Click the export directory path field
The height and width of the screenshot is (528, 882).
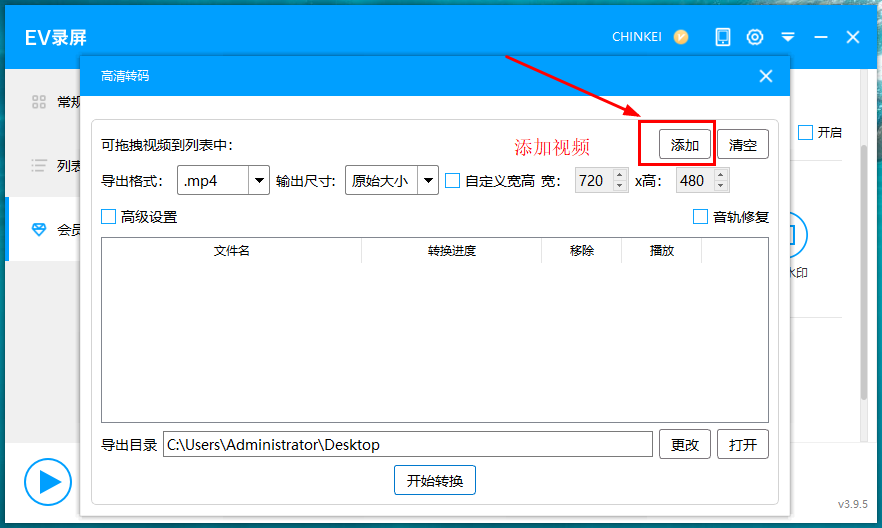coord(407,445)
